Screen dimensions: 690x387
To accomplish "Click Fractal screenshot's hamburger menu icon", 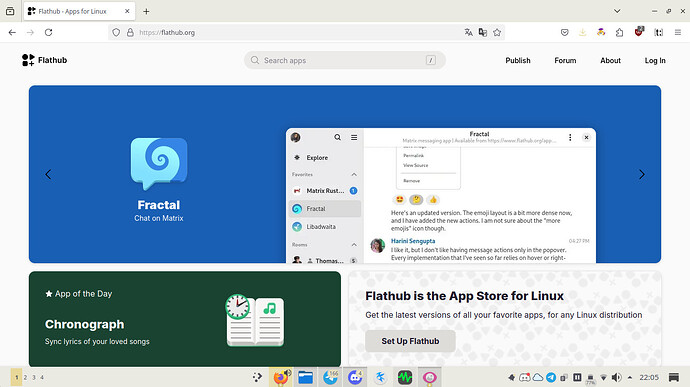I will tap(354, 137).
